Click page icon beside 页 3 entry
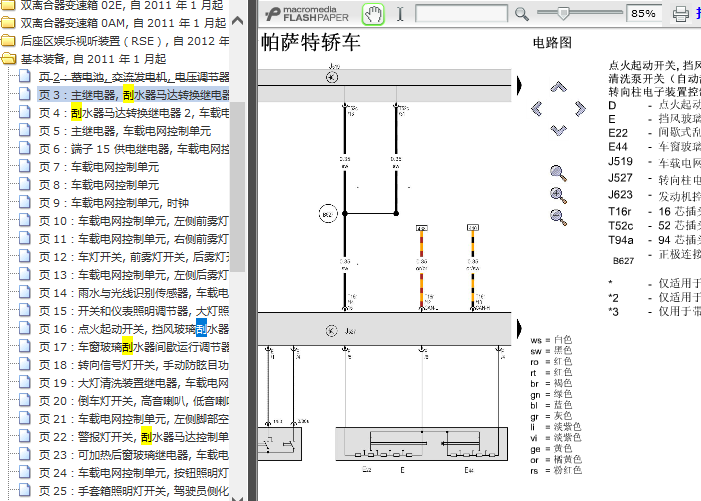This screenshot has height=501, width=701. tap(25, 94)
